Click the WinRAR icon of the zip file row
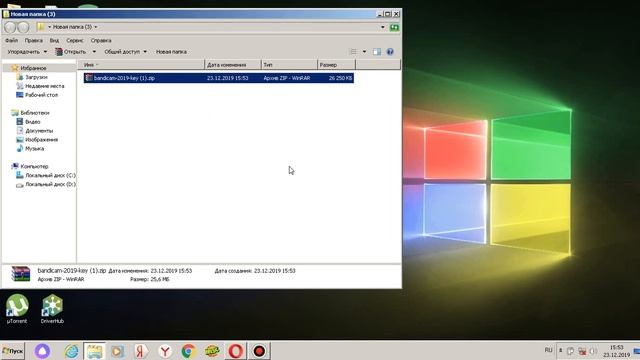640x360 pixels. (89, 78)
